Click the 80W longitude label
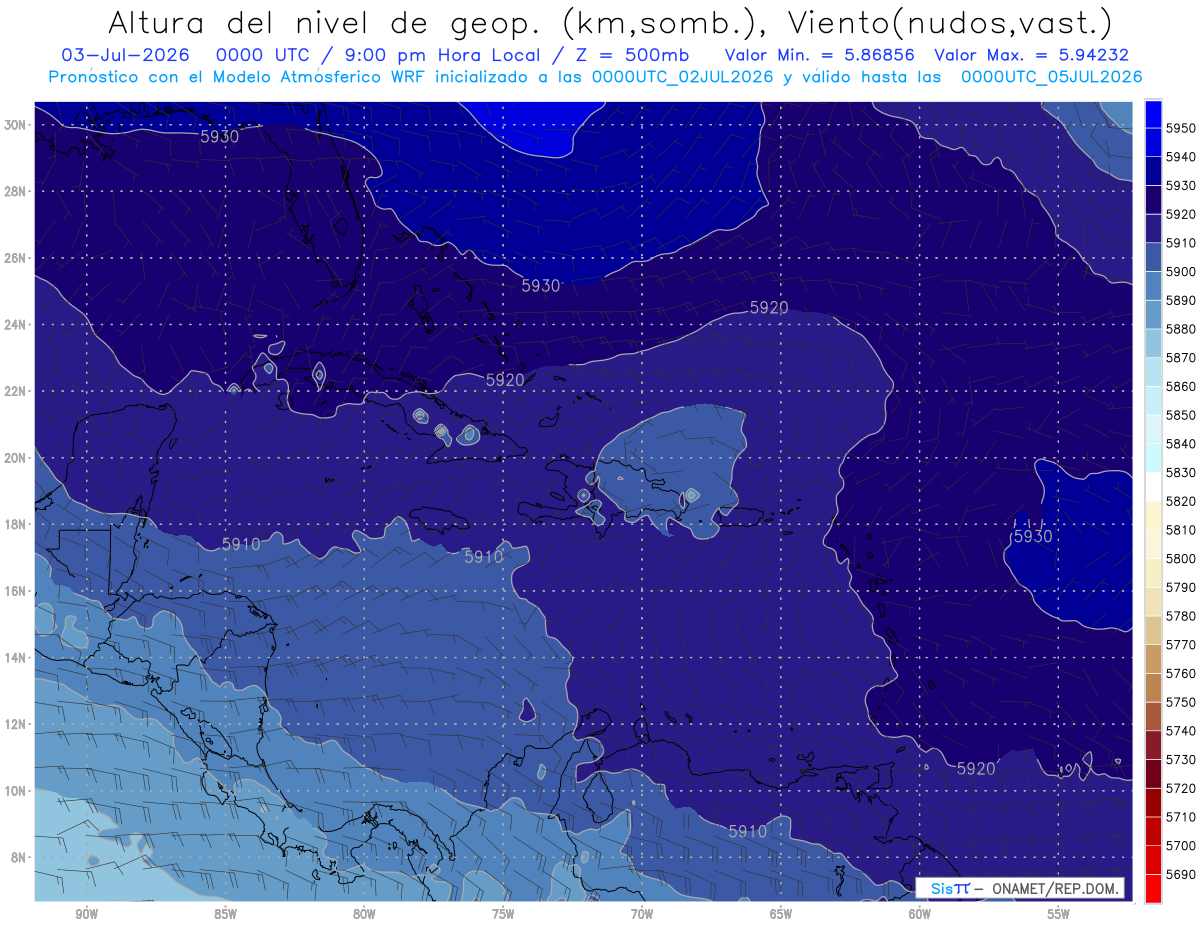 point(364,915)
